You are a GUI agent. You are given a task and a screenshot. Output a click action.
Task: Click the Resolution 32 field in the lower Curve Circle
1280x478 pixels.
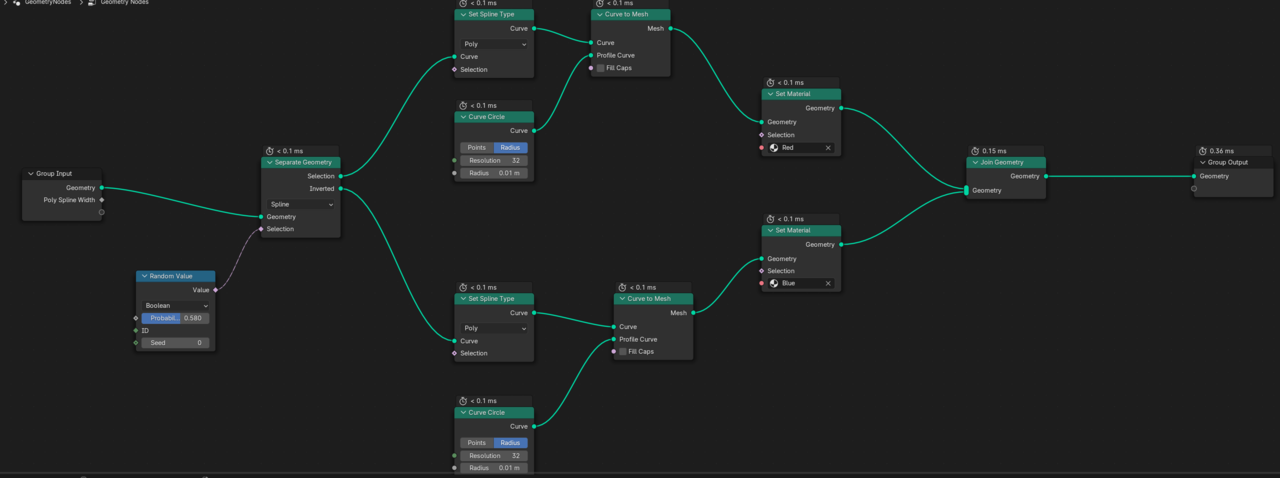pyautogui.click(x=494, y=456)
